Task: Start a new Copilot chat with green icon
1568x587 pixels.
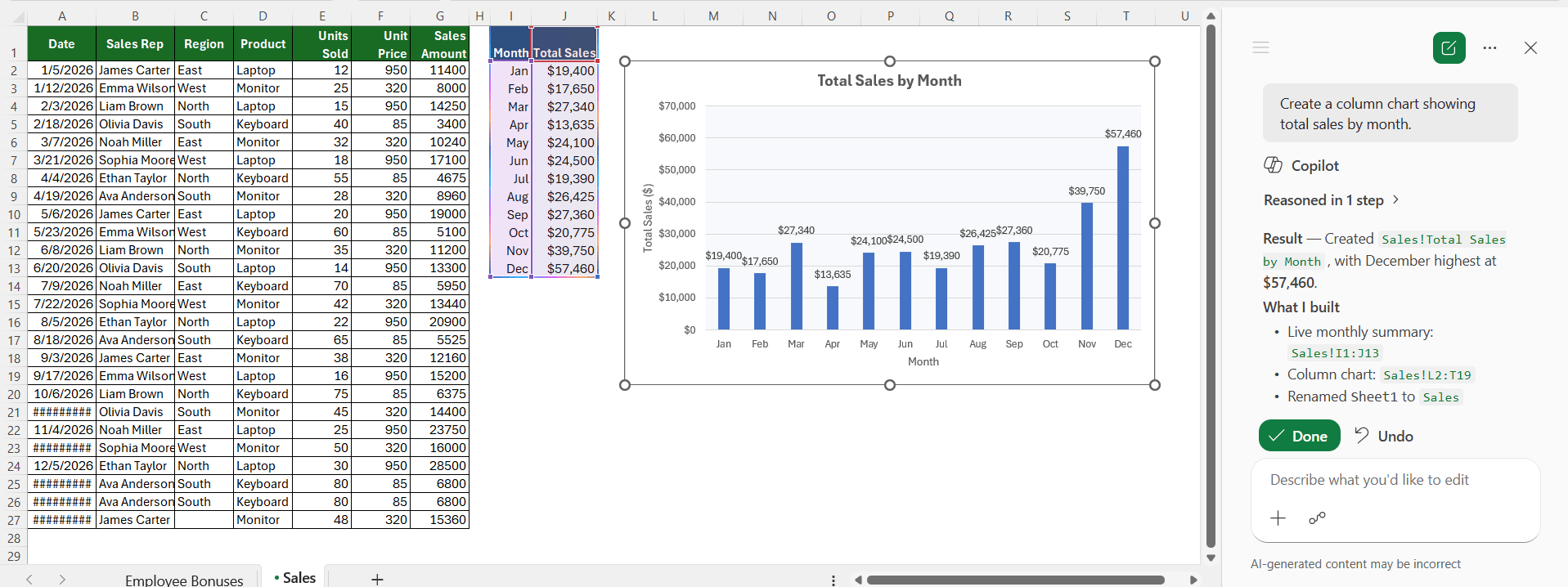Action: [x=1449, y=47]
